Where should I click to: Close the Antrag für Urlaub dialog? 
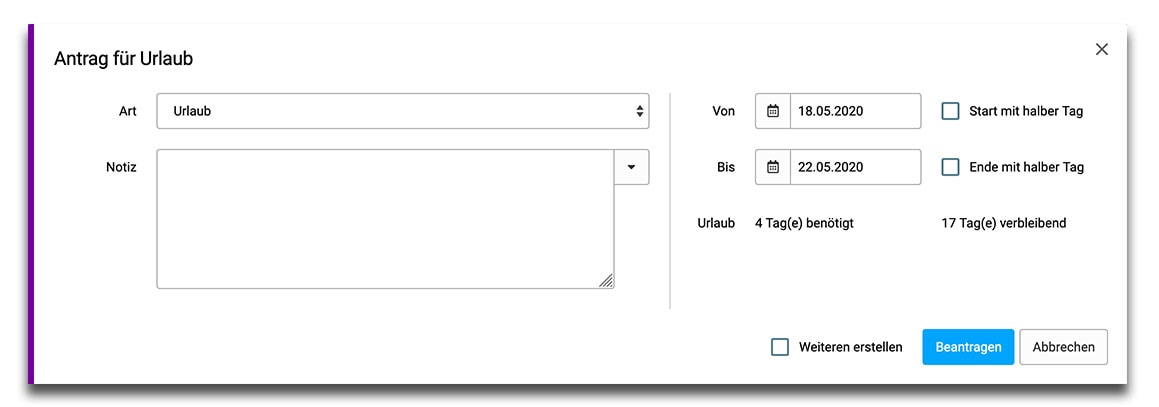1102,49
